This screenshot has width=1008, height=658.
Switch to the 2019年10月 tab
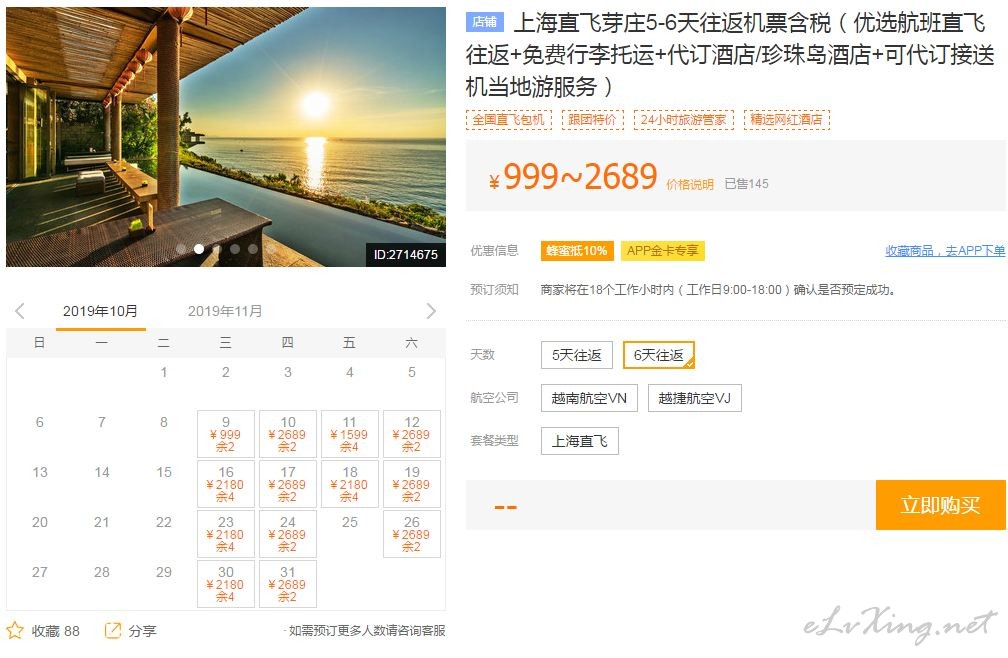click(x=100, y=311)
